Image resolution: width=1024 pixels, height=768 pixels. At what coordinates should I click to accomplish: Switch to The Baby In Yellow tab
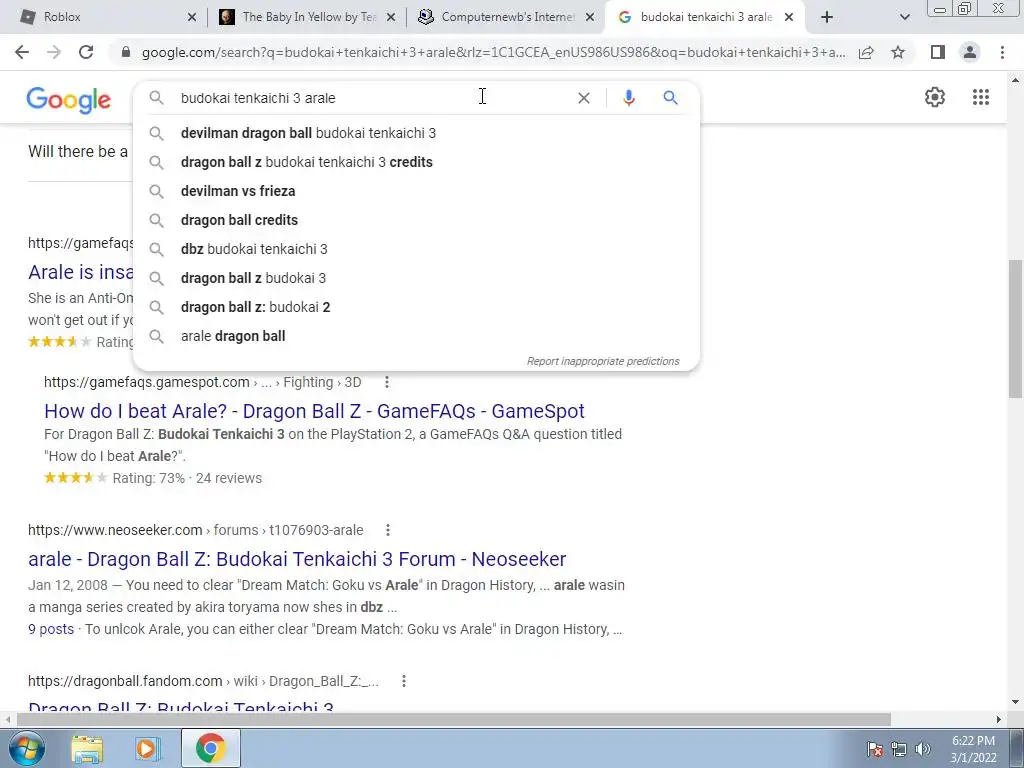pyautogui.click(x=307, y=17)
